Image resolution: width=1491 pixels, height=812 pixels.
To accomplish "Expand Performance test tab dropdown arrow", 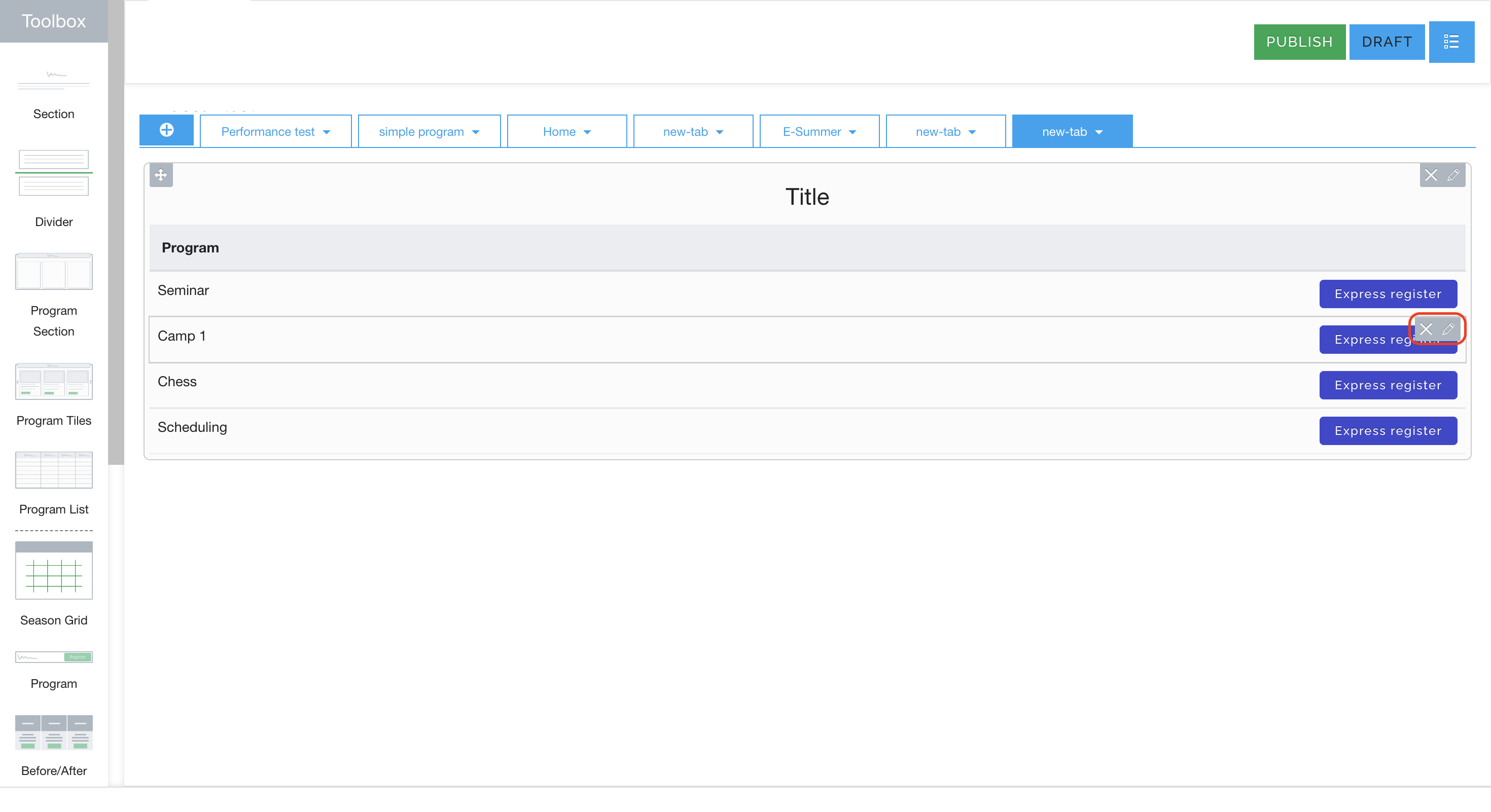I will click(327, 132).
